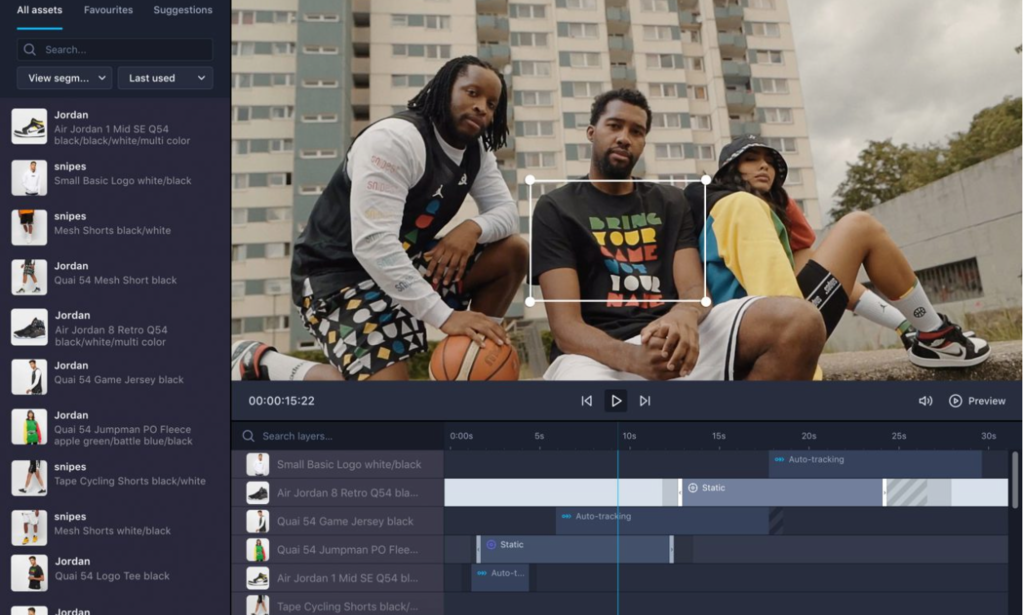Skip to previous frame button

(x=586, y=401)
